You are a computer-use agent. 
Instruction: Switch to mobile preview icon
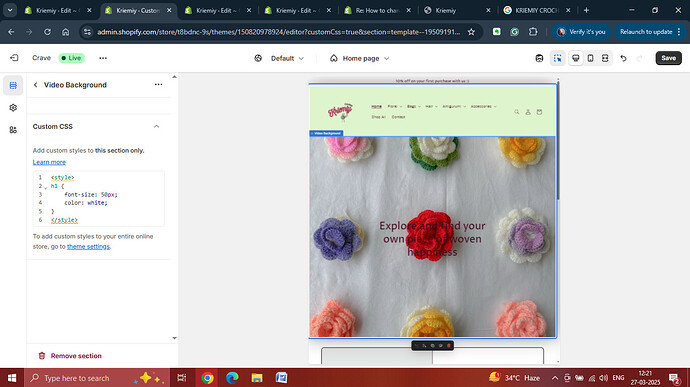[591, 58]
